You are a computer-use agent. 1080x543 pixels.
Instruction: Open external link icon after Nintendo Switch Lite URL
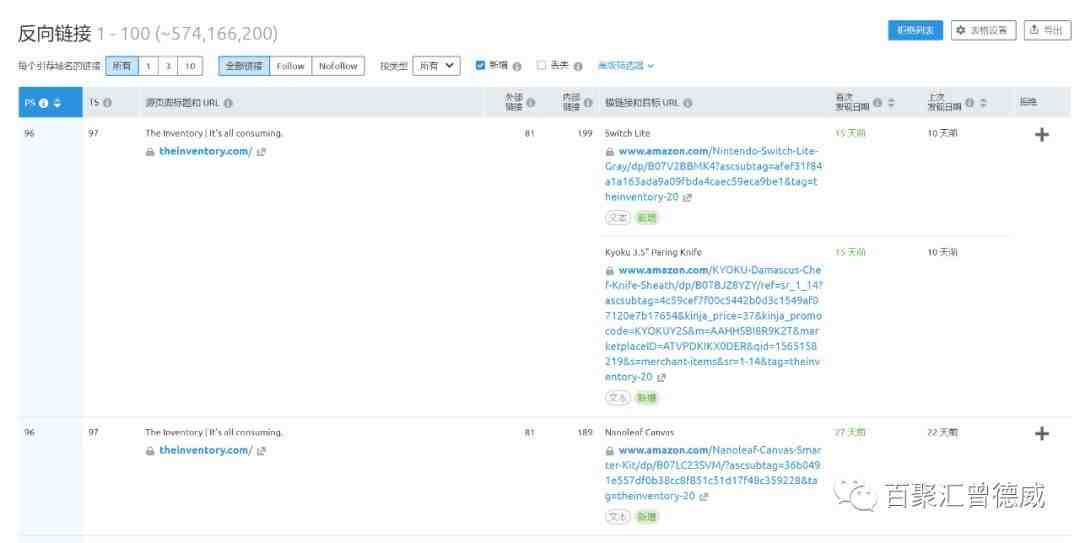687,198
